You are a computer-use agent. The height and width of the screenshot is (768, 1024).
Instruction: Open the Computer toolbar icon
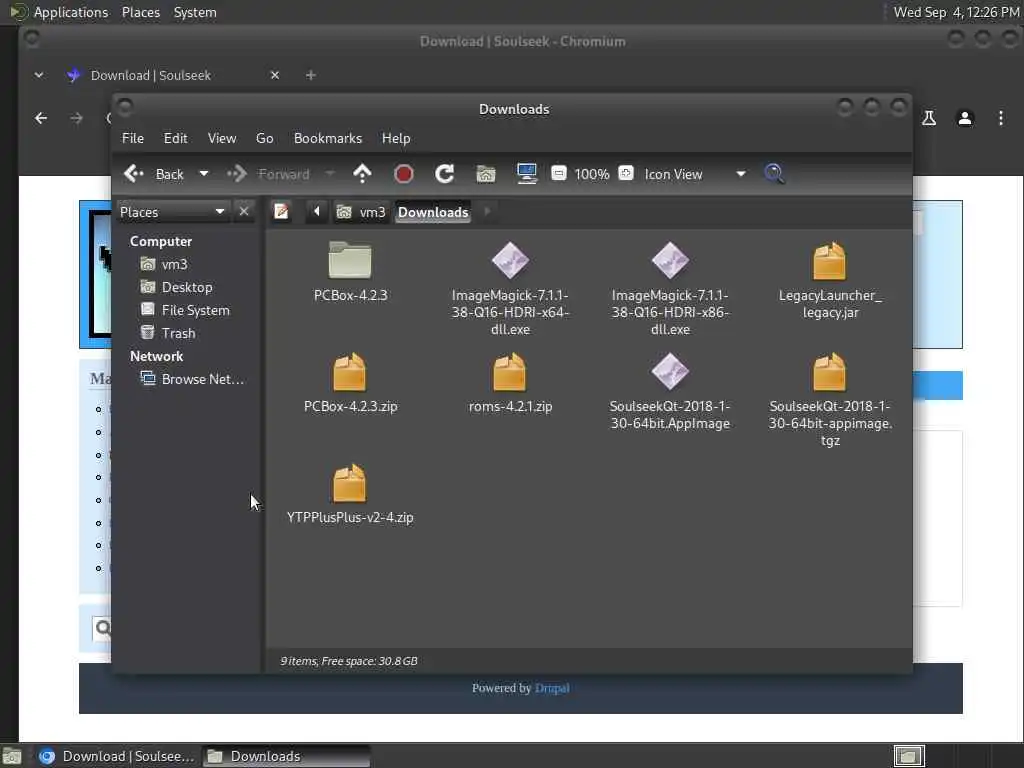[x=527, y=174]
